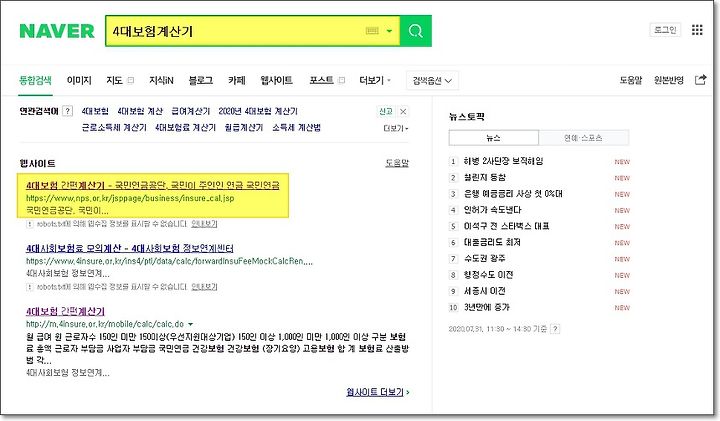Open news topic 이석구 전 스타벅스 대표
This screenshot has width=720, height=421.
coord(506,226)
